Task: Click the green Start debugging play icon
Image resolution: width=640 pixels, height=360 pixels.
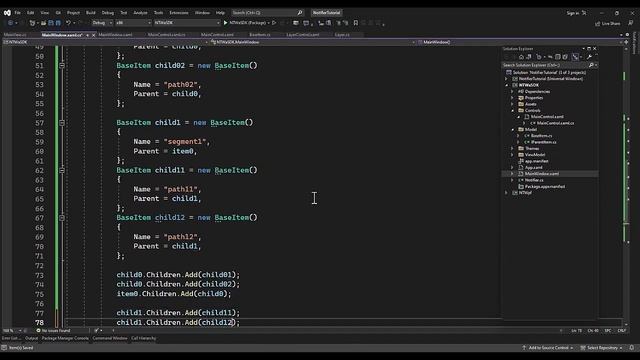Action: 225,23
